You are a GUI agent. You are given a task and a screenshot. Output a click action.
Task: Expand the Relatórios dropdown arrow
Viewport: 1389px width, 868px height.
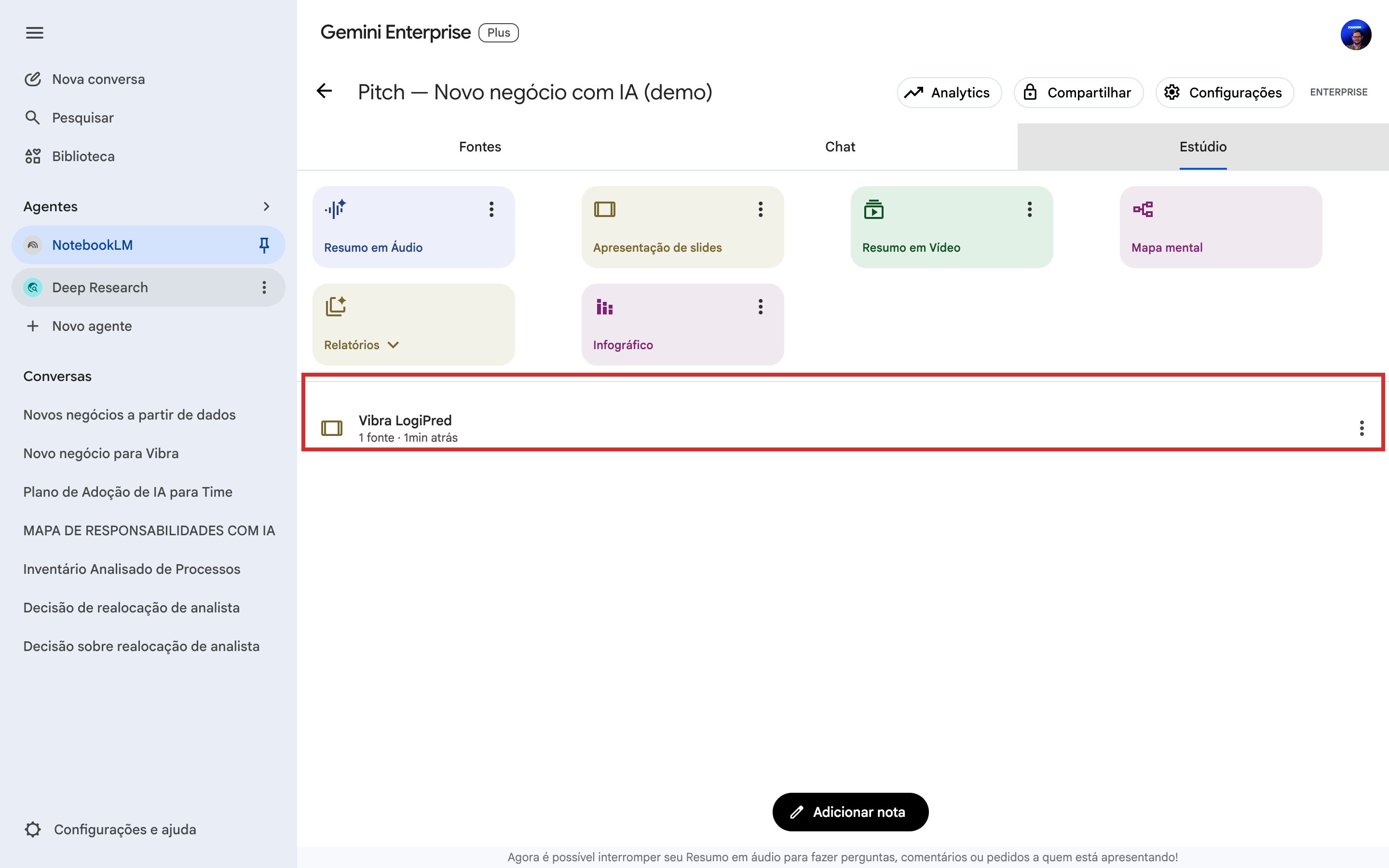tap(393, 345)
